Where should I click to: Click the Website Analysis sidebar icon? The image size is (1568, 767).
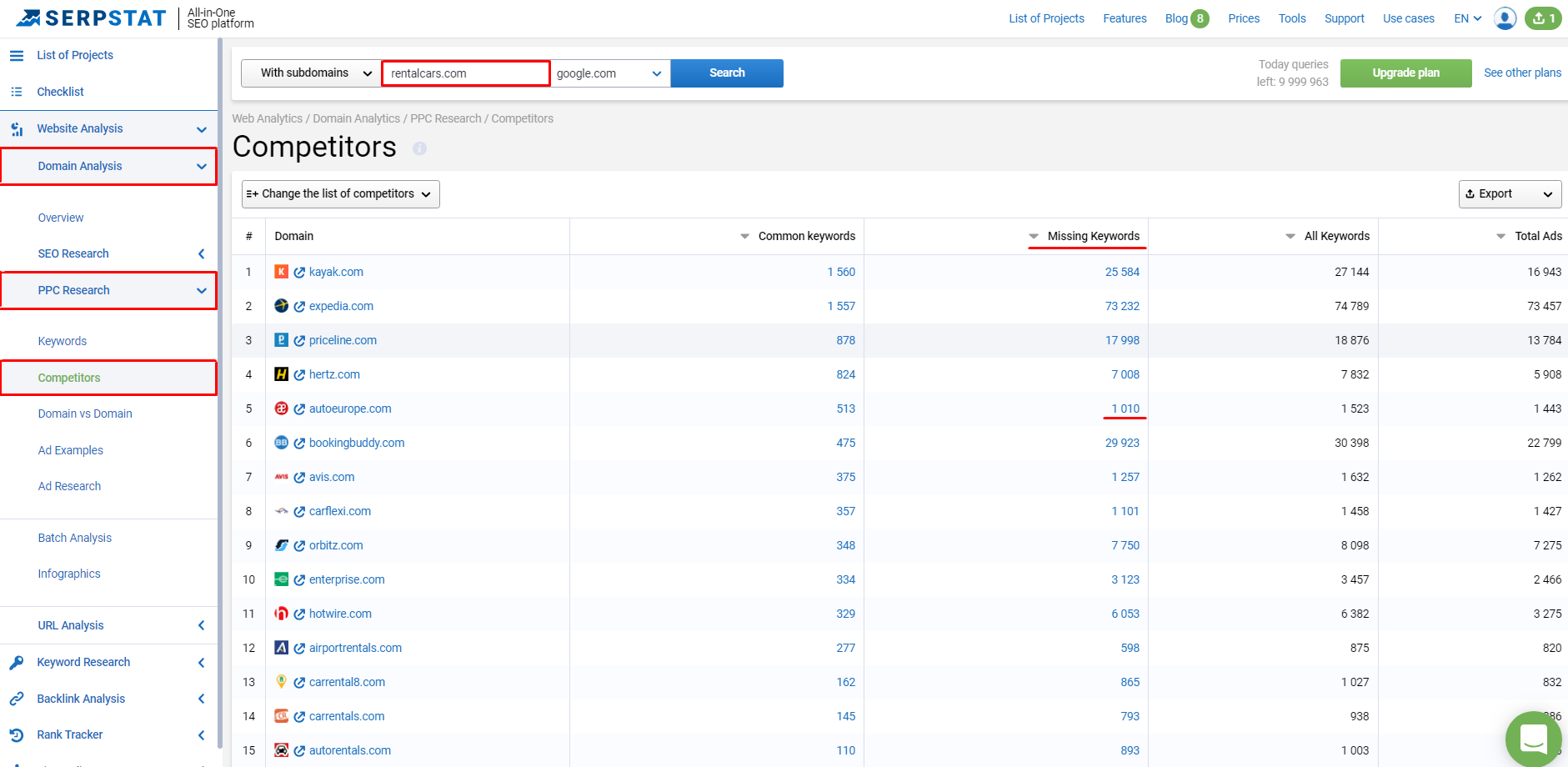pos(17,129)
